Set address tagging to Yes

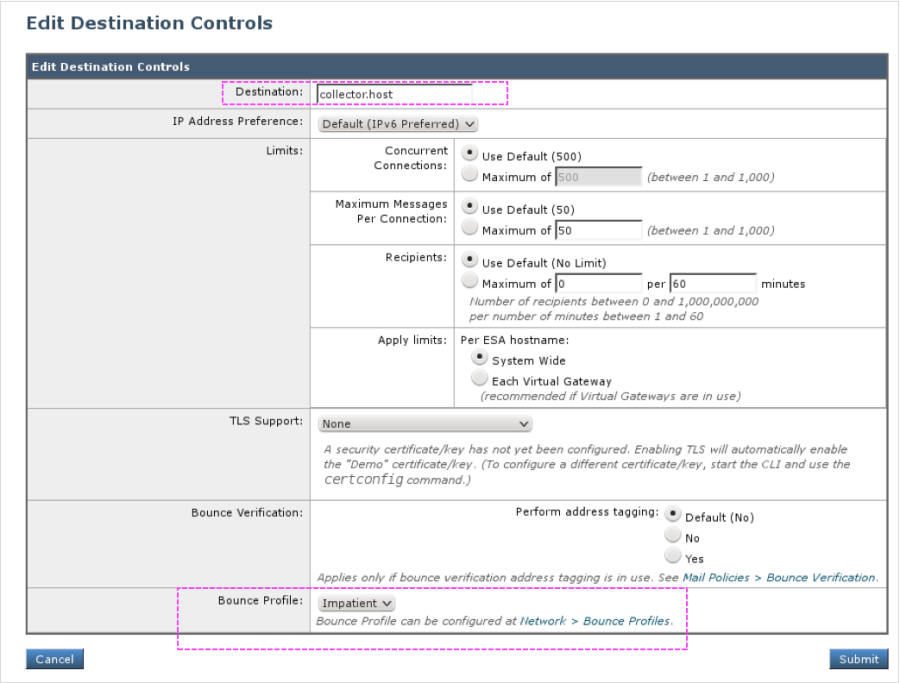point(673,557)
